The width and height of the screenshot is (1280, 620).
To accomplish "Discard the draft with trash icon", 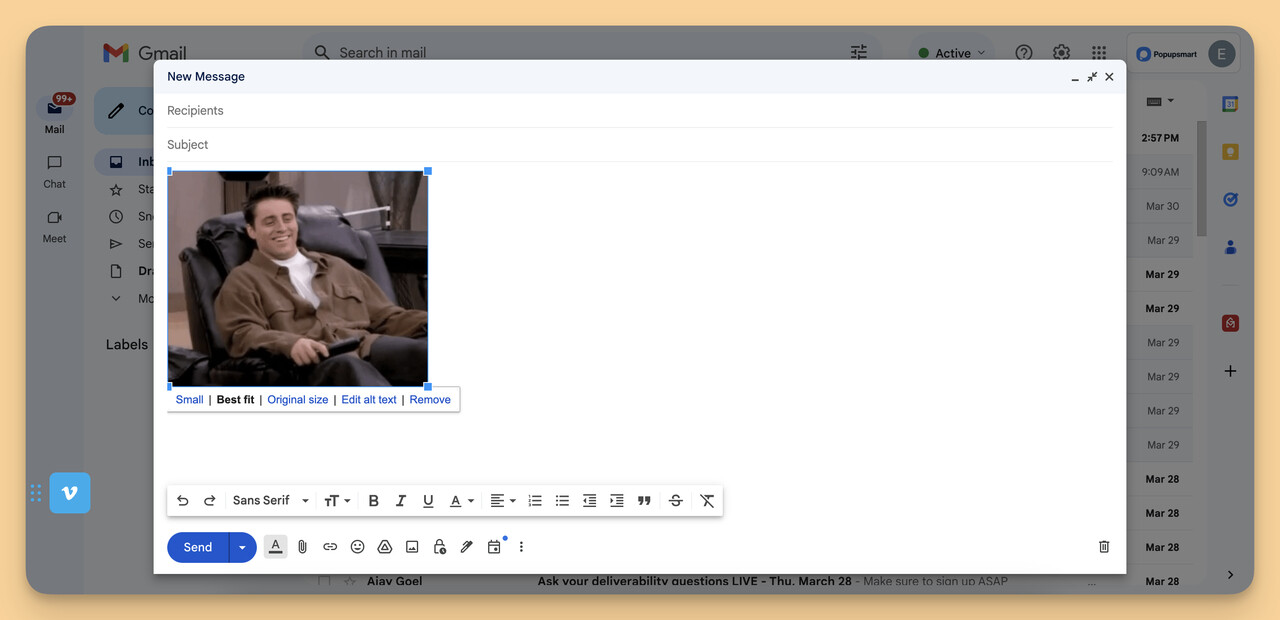I will (1104, 547).
